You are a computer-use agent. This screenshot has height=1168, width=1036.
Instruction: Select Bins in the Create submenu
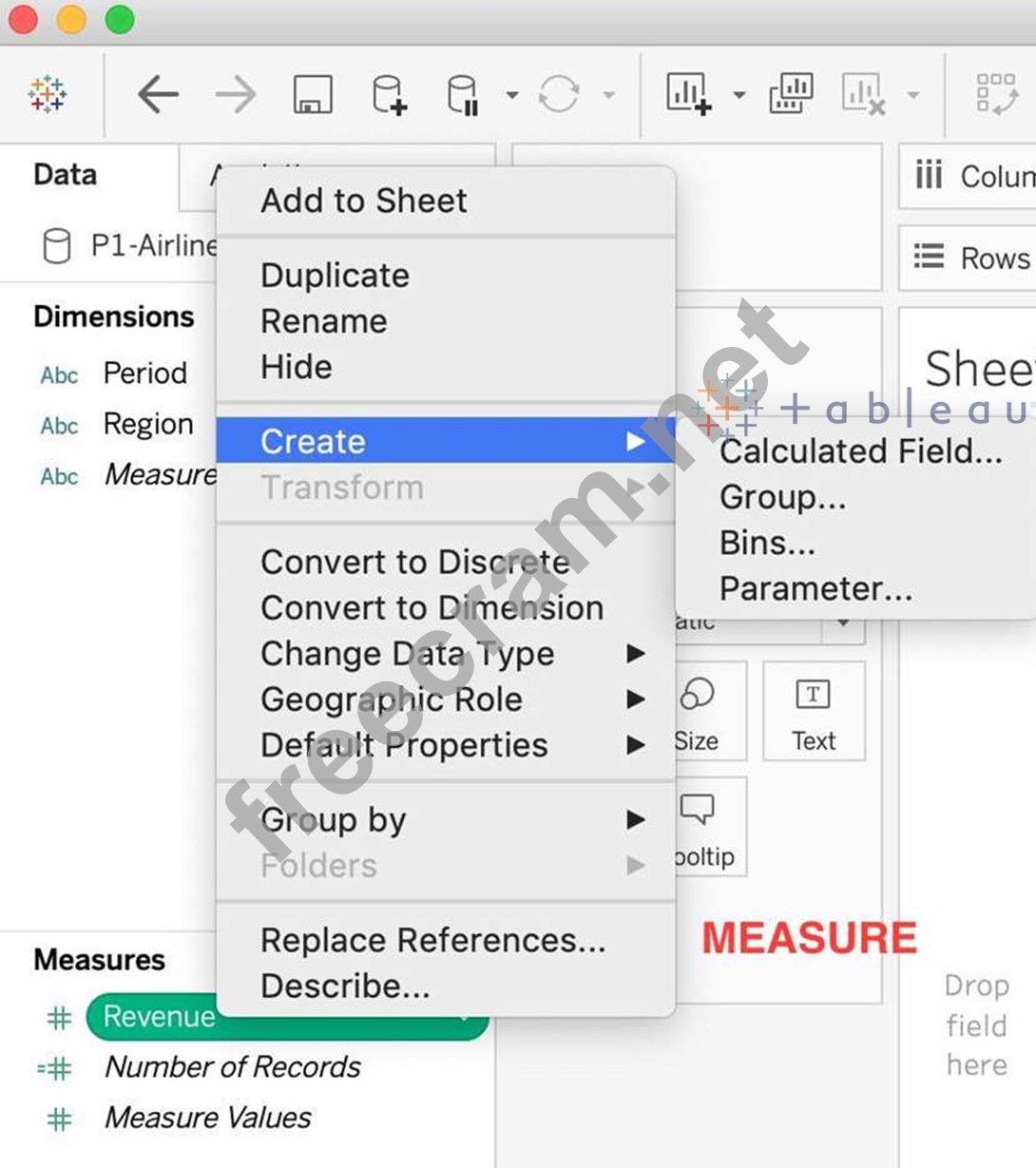click(767, 543)
